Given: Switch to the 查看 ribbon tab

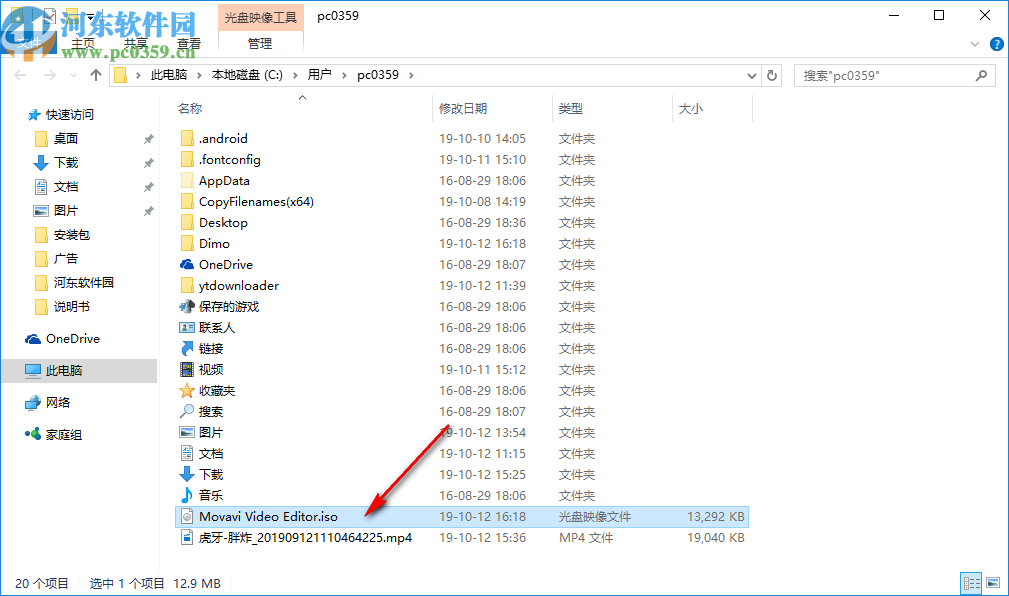Looking at the screenshot, I should [x=190, y=42].
